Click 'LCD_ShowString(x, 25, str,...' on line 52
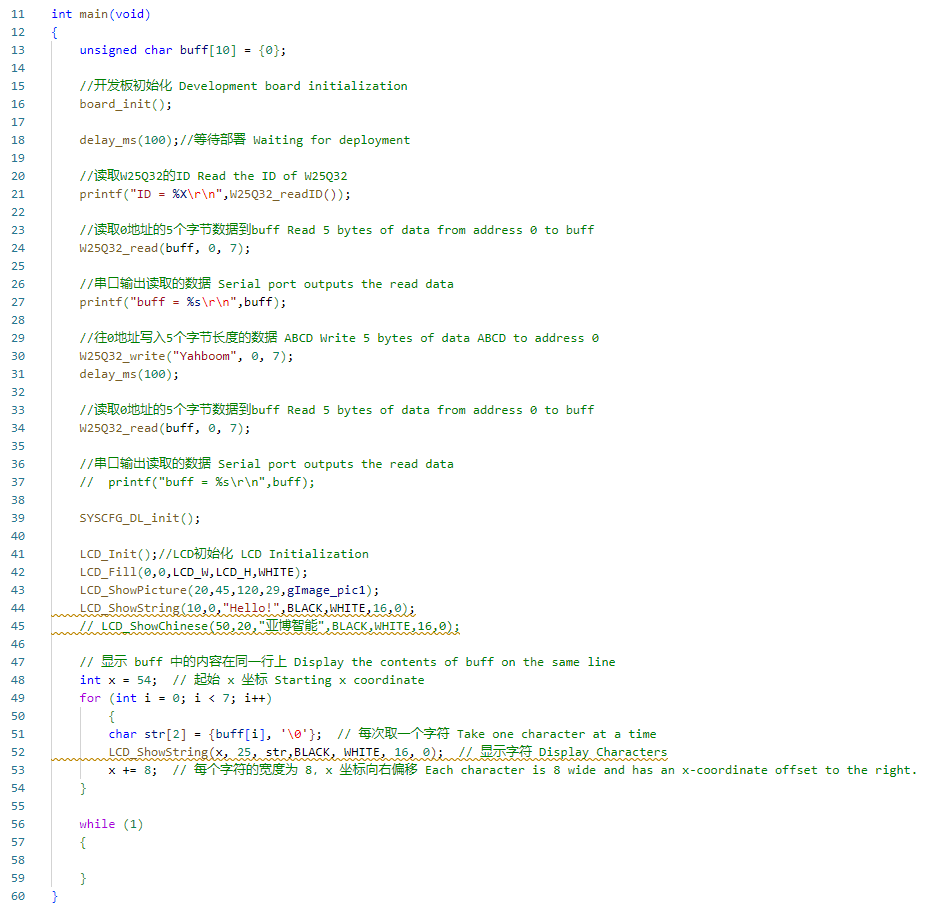The height and width of the screenshot is (907, 929). (x=276, y=752)
